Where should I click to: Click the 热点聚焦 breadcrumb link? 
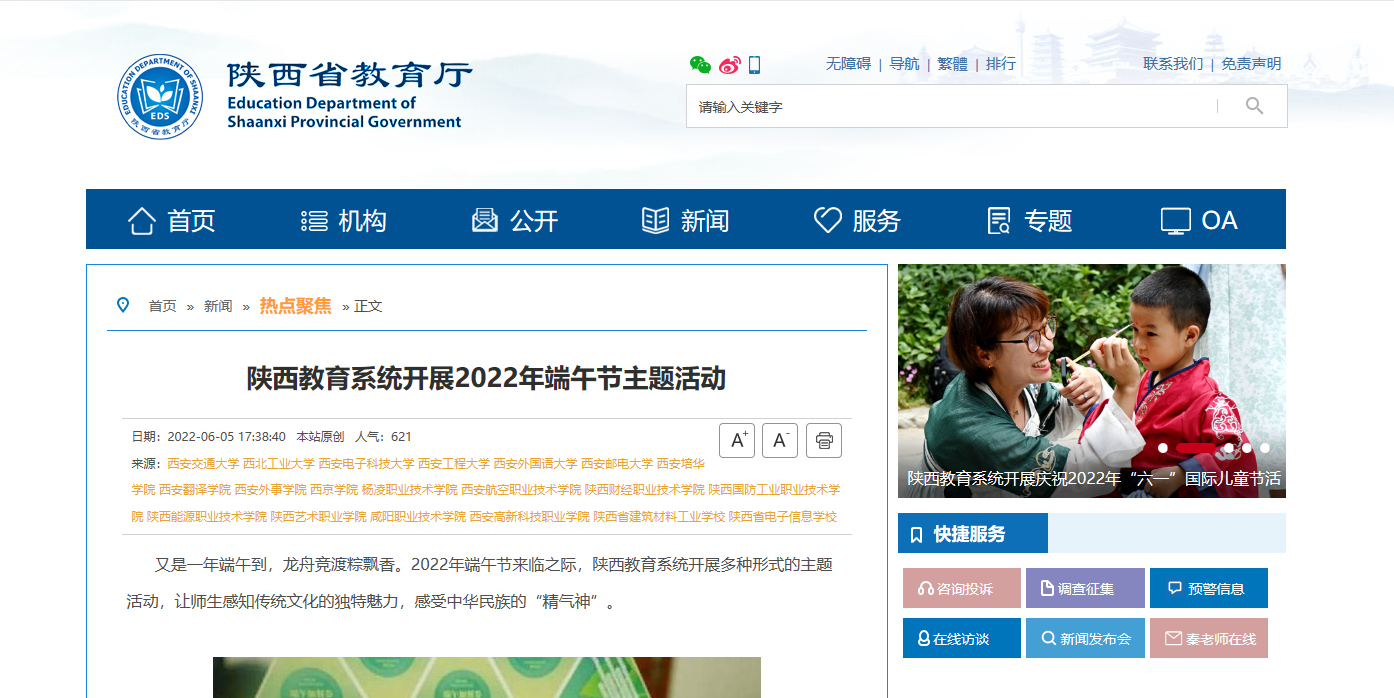(x=295, y=306)
